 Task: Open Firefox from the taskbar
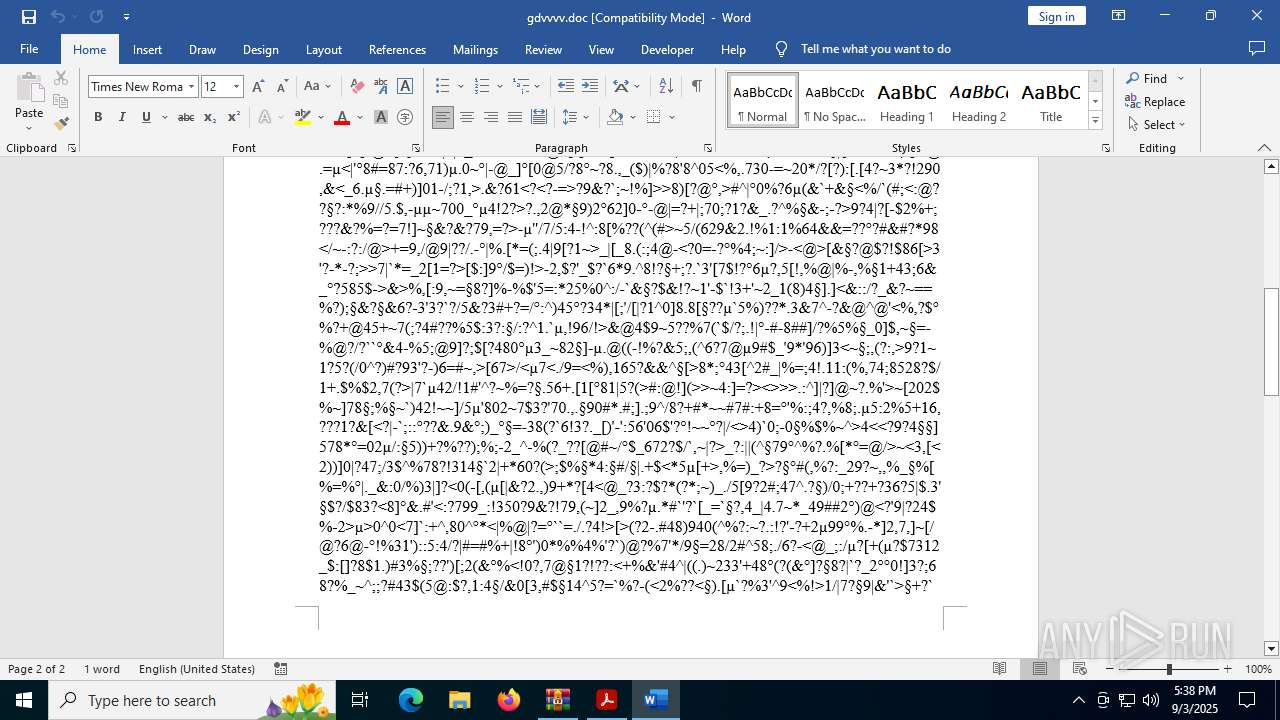(x=509, y=700)
